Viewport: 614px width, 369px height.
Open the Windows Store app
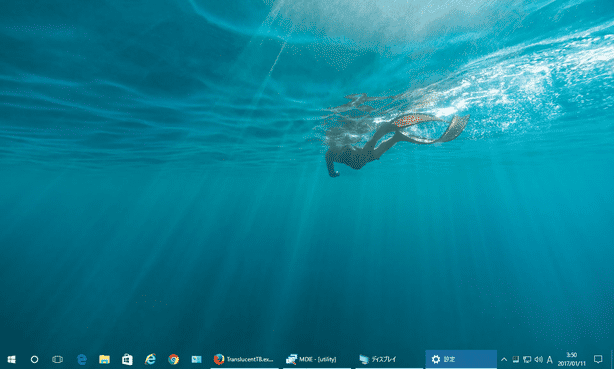click(127, 359)
